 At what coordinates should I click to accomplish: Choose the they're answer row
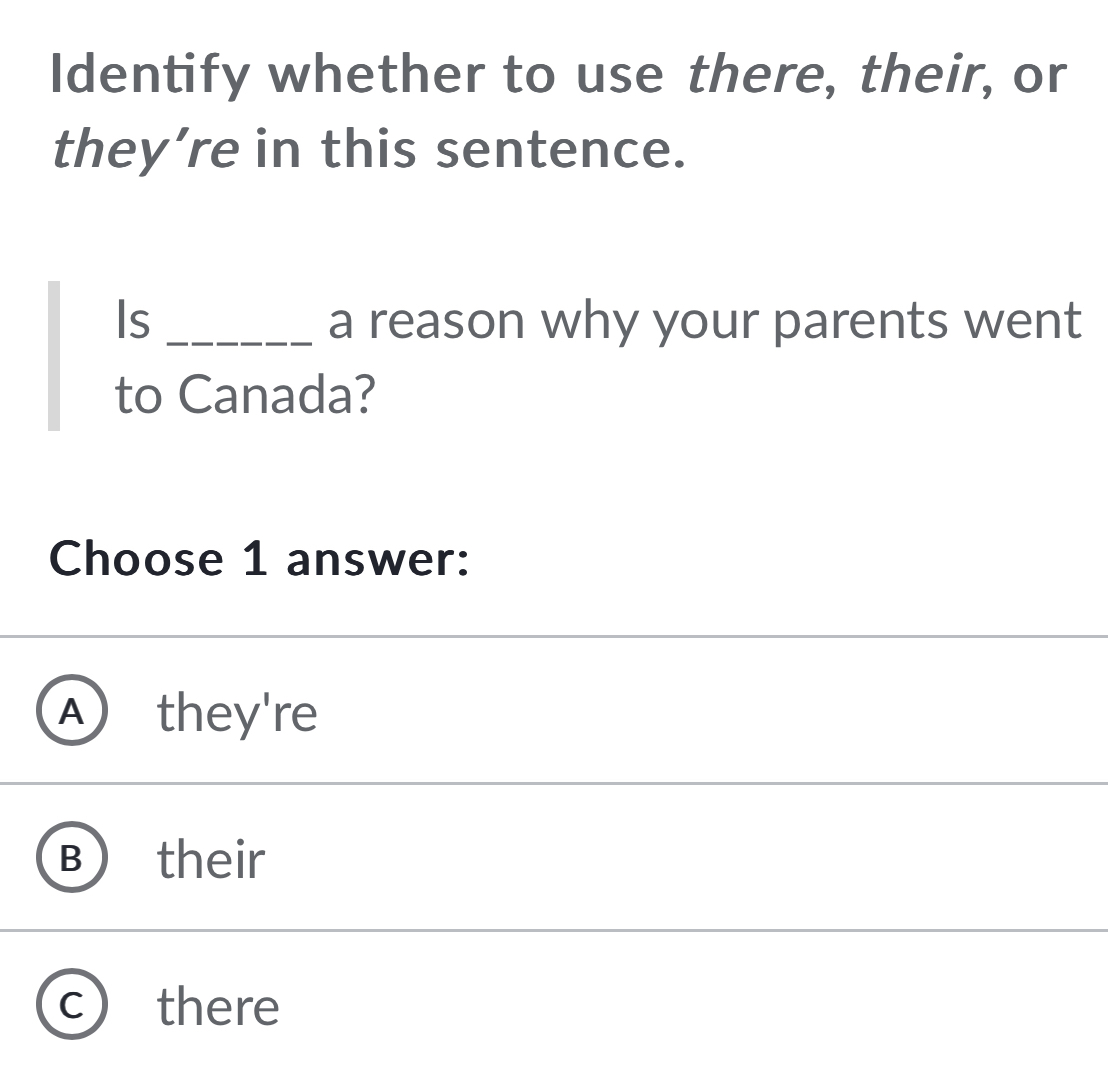[400, 712]
